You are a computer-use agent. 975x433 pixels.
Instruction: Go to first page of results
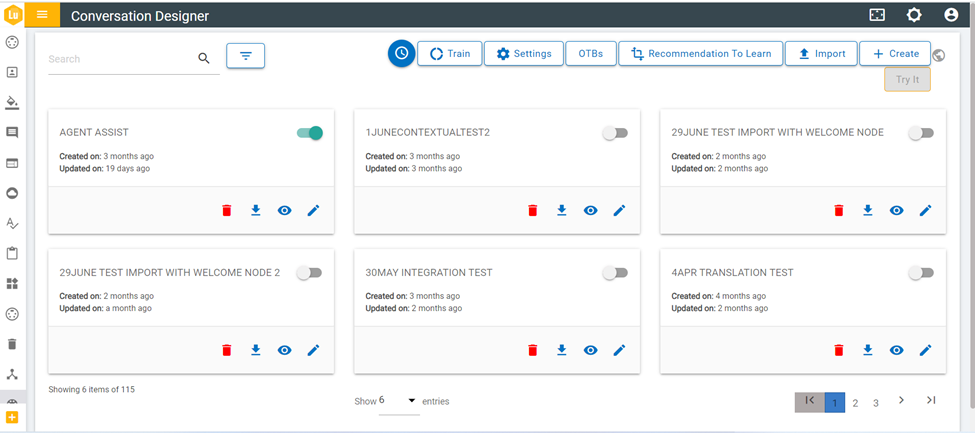(810, 402)
